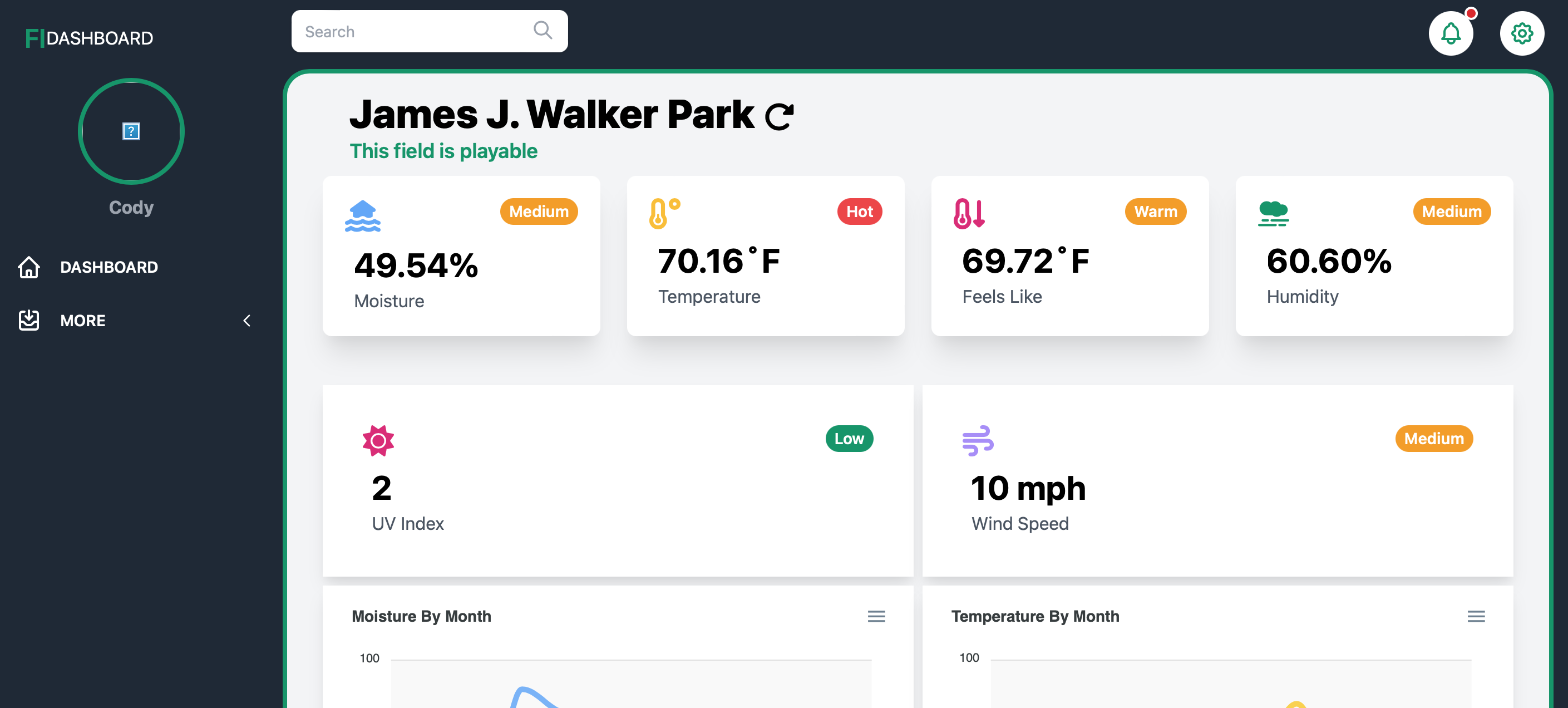The height and width of the screenshot is (708, 1568).
Task: Open the settings gear
Action: click(x=1521, y=33)
